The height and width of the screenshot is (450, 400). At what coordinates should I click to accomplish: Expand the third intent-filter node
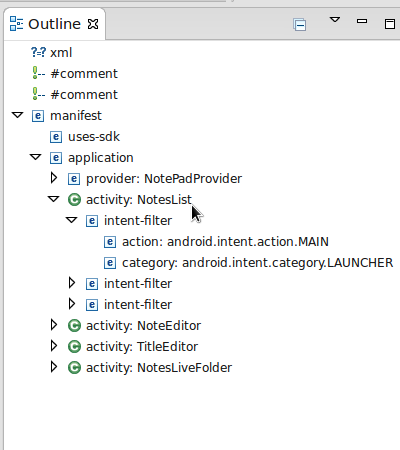click(72, 304)
